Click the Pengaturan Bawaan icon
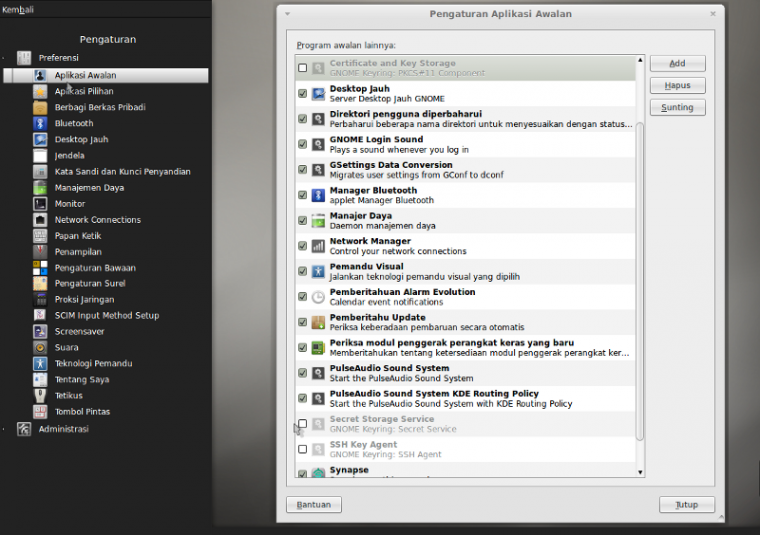 pyautogui.click(x=40, y=268)
